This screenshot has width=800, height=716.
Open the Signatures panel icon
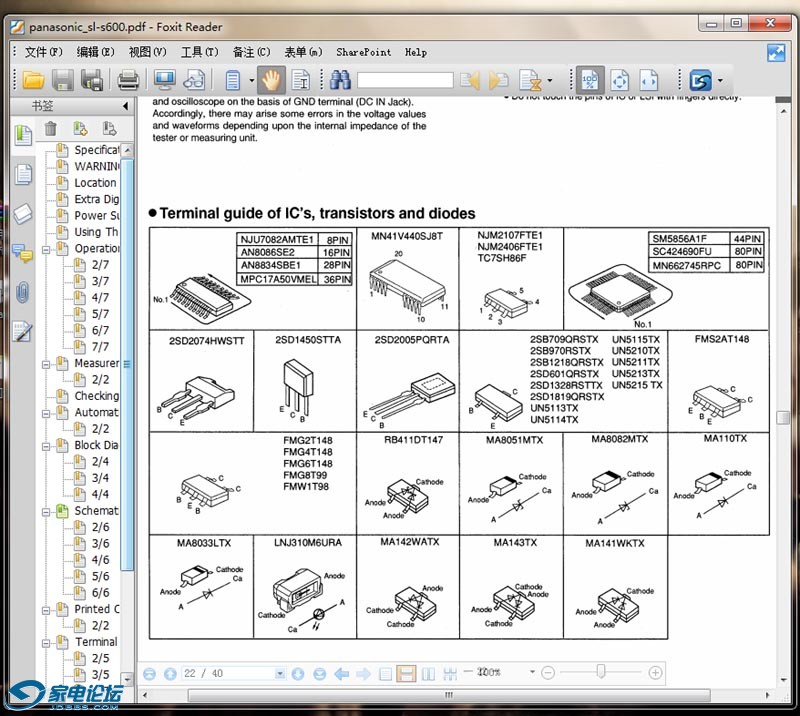(x=23, y=332)
